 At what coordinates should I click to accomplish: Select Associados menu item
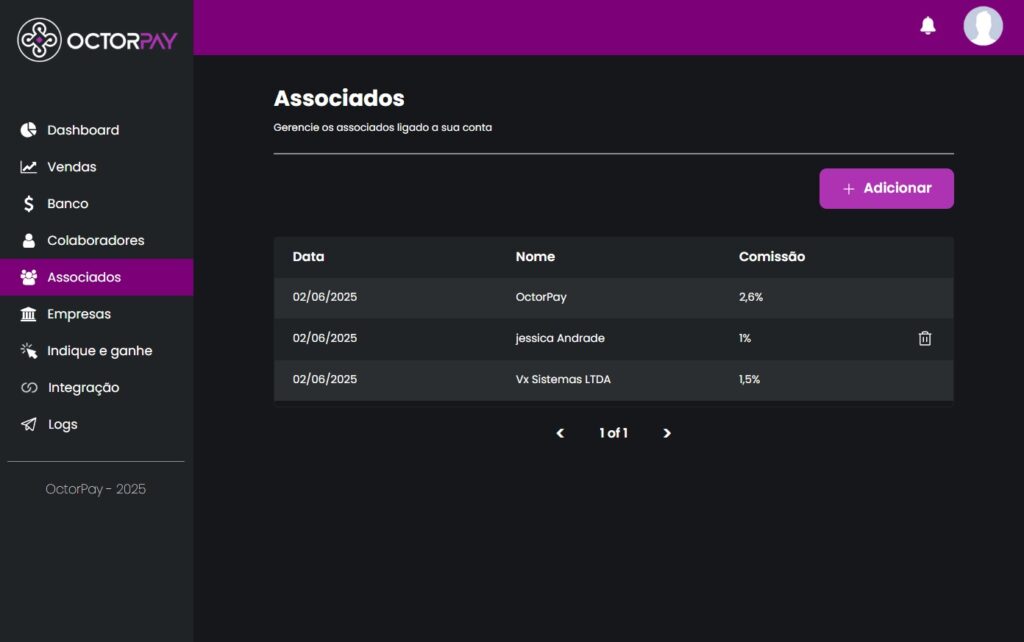point(97,277)
